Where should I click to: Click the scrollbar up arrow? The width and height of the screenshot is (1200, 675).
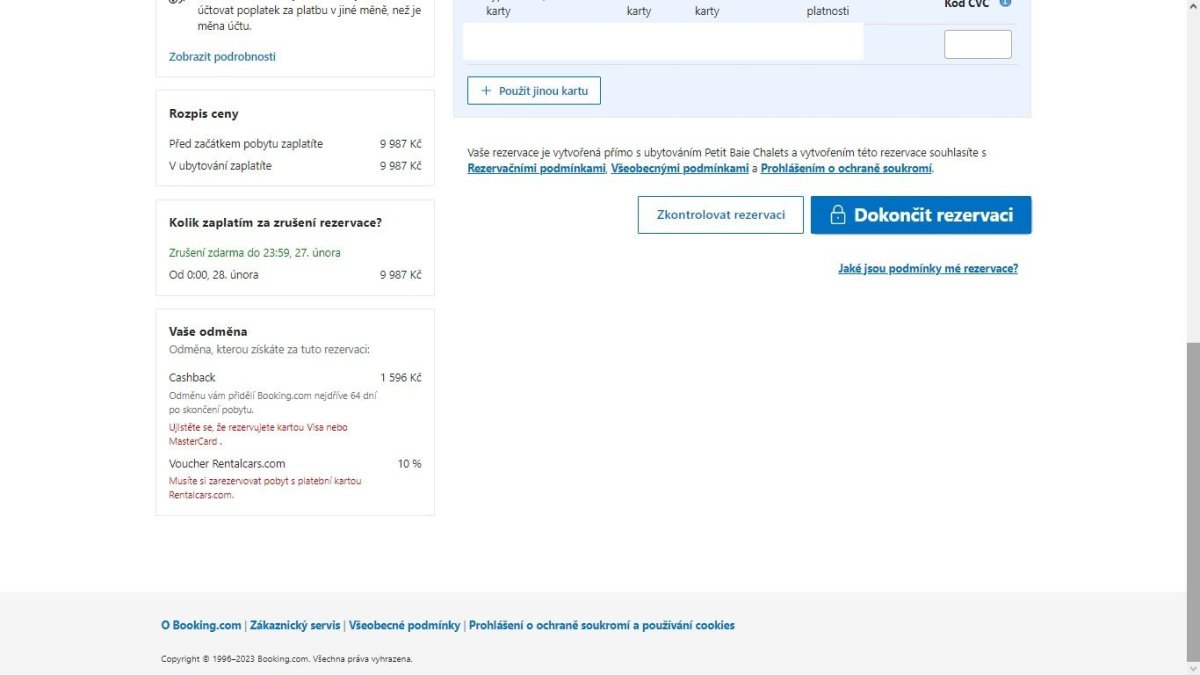pos(1193,6)
